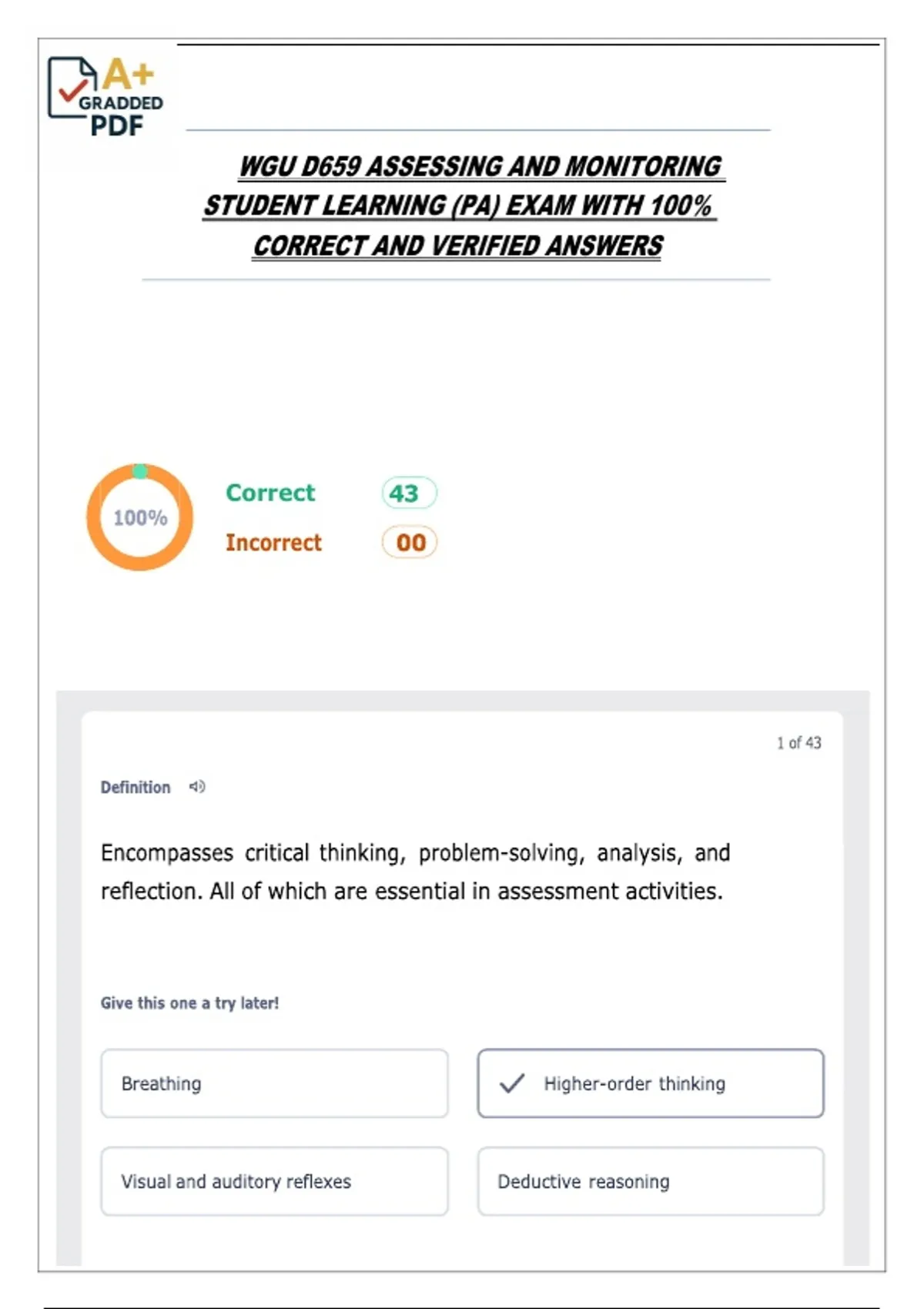Click the checkmark beside Higher-order thinking
The image size is (924, 1309).
512,1083
